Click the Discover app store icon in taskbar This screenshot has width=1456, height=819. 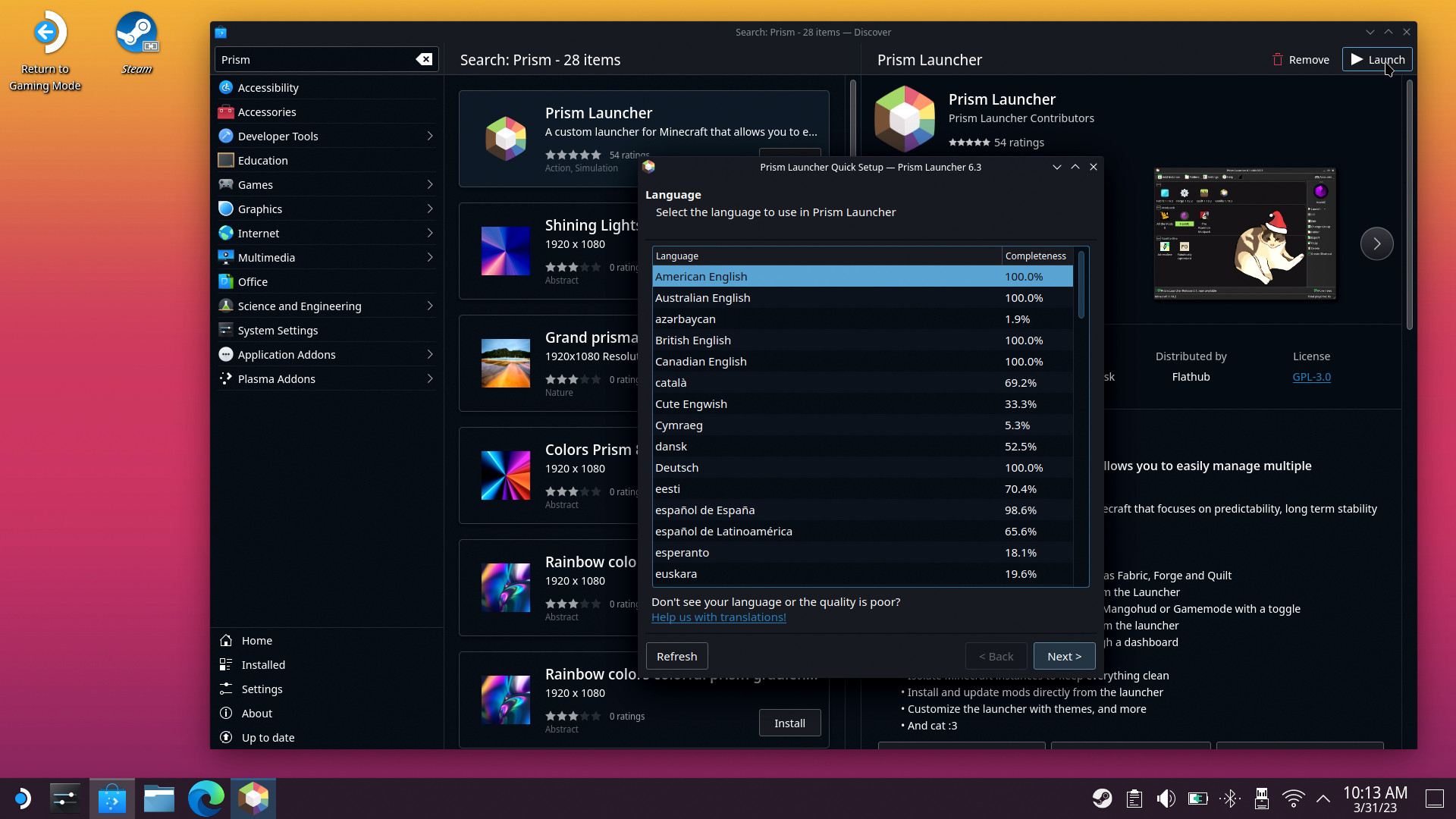[111, 798]
